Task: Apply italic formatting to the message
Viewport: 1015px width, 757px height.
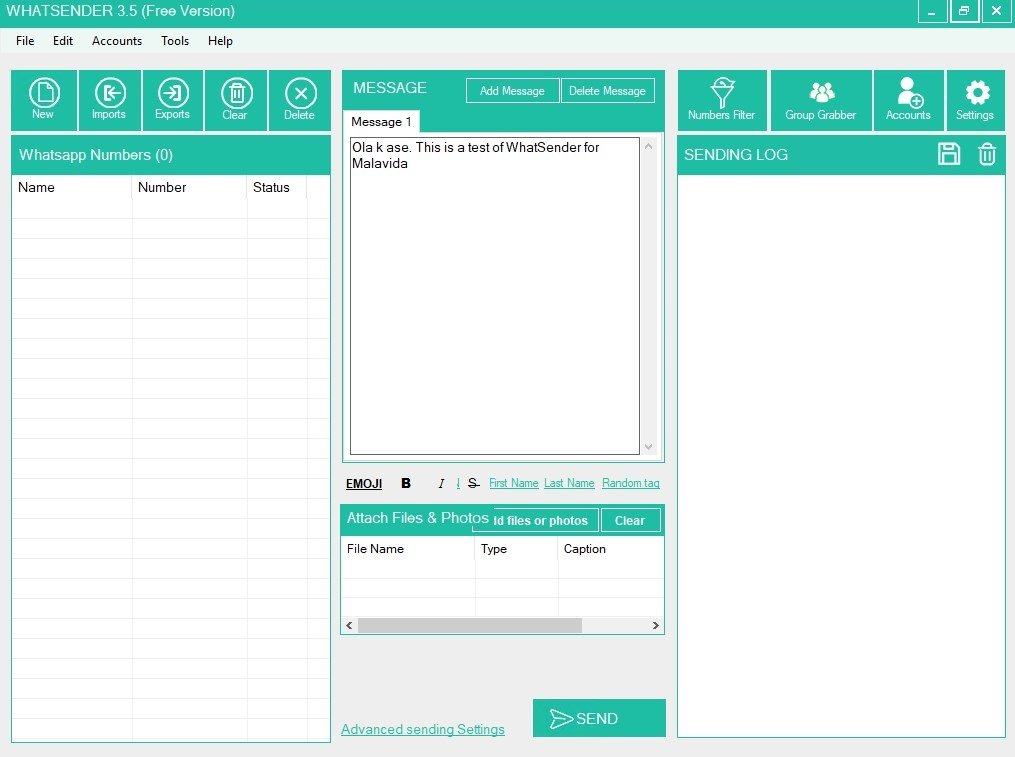Action: (x=441, y=483)
